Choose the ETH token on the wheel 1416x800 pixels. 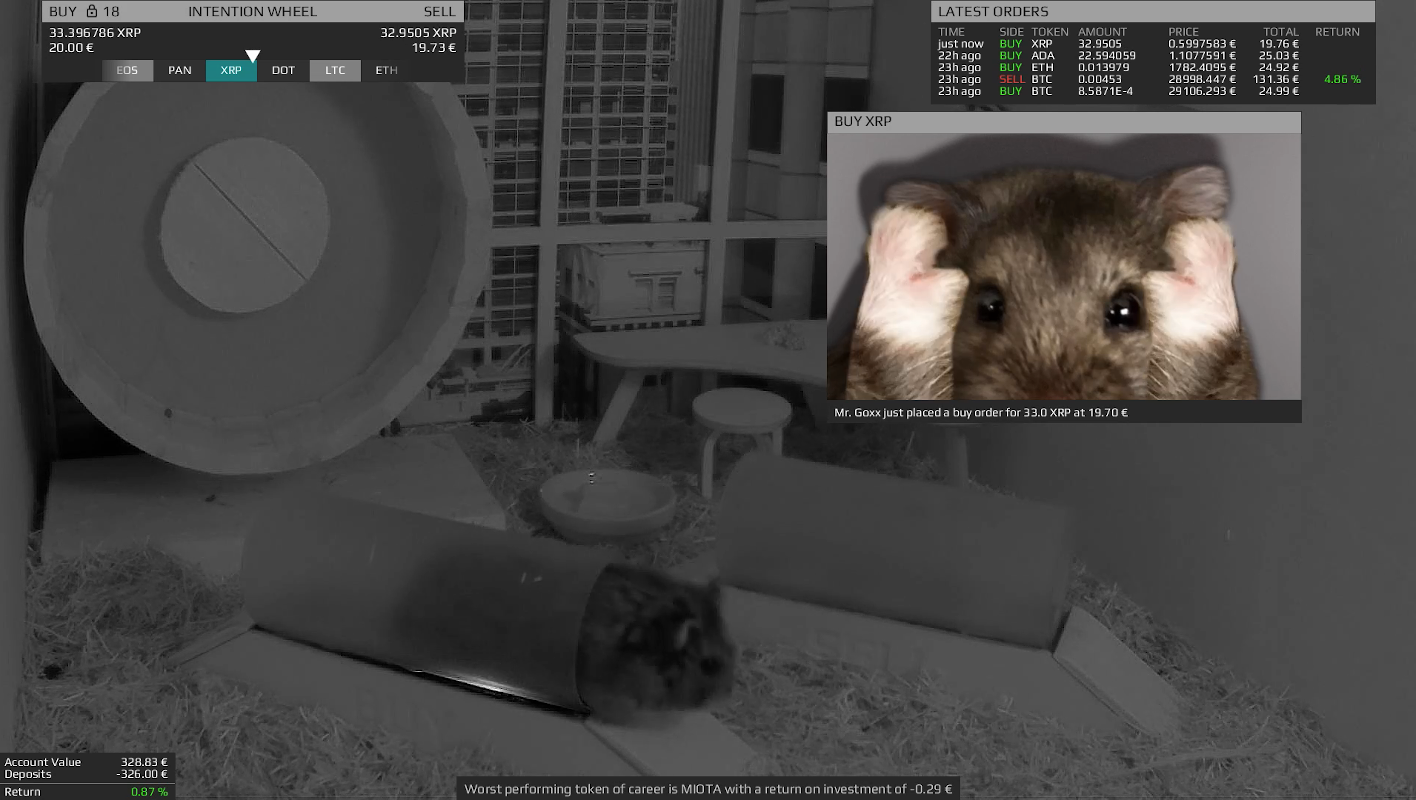tap(386, 71)
